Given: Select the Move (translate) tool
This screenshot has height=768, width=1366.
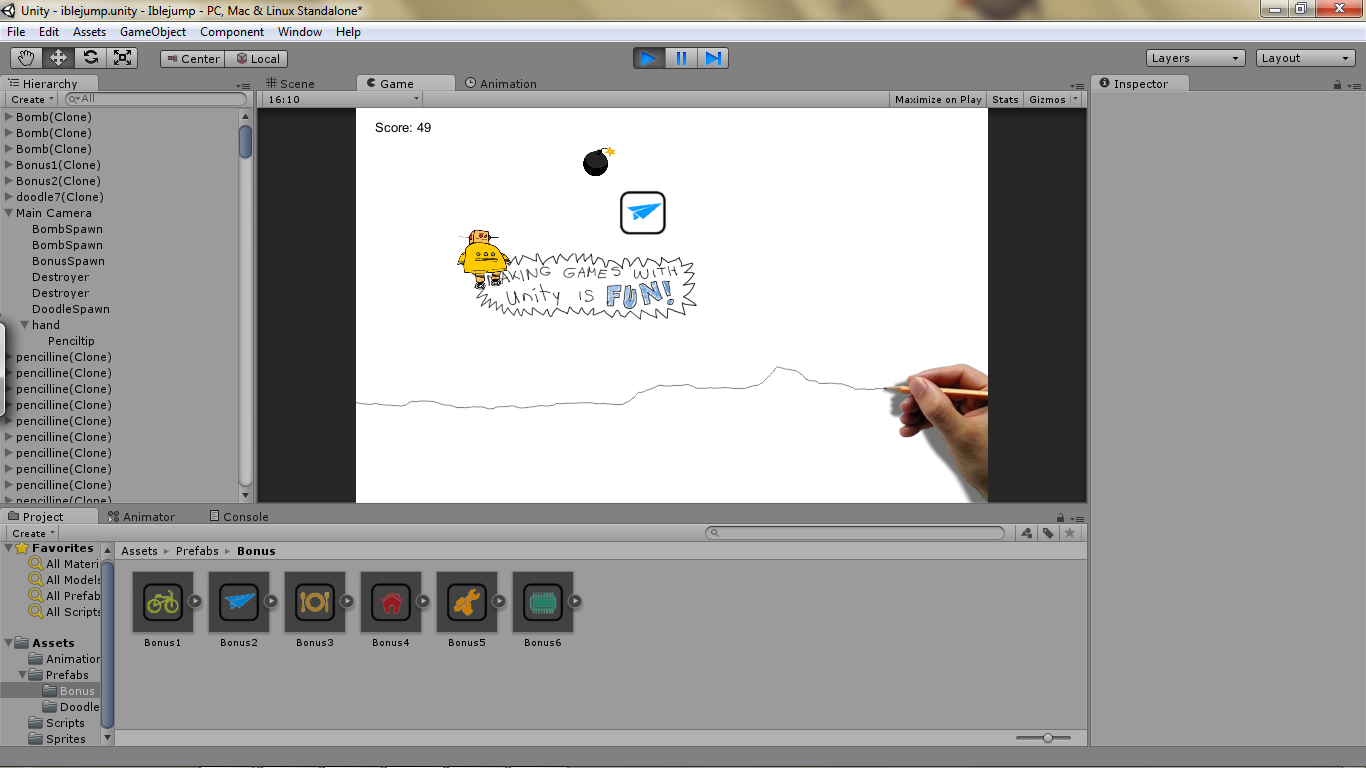Looking at the screenshot, I should pyautogui.click(x=59, y=58).
